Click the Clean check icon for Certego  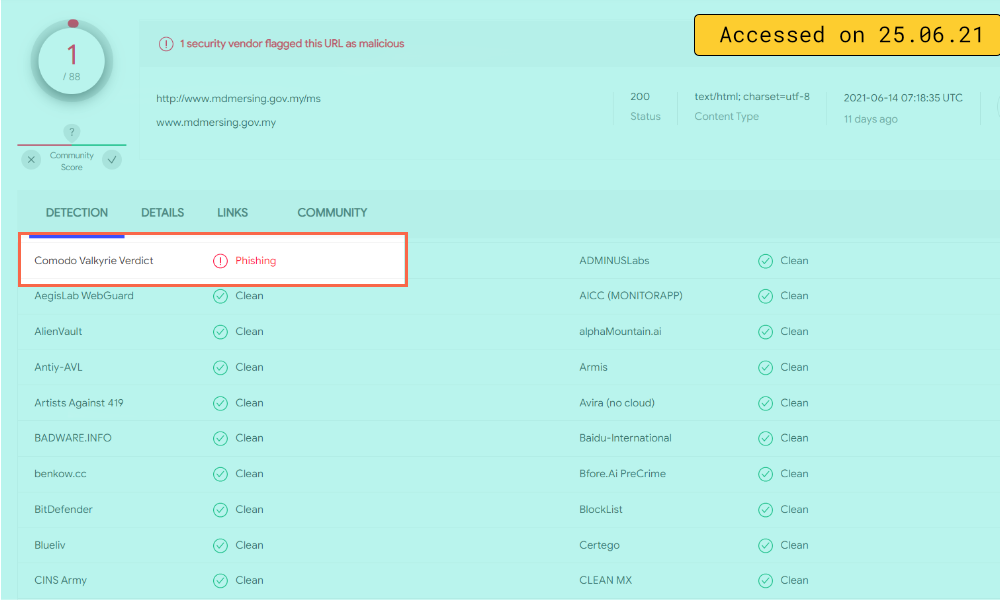point(765,546)
